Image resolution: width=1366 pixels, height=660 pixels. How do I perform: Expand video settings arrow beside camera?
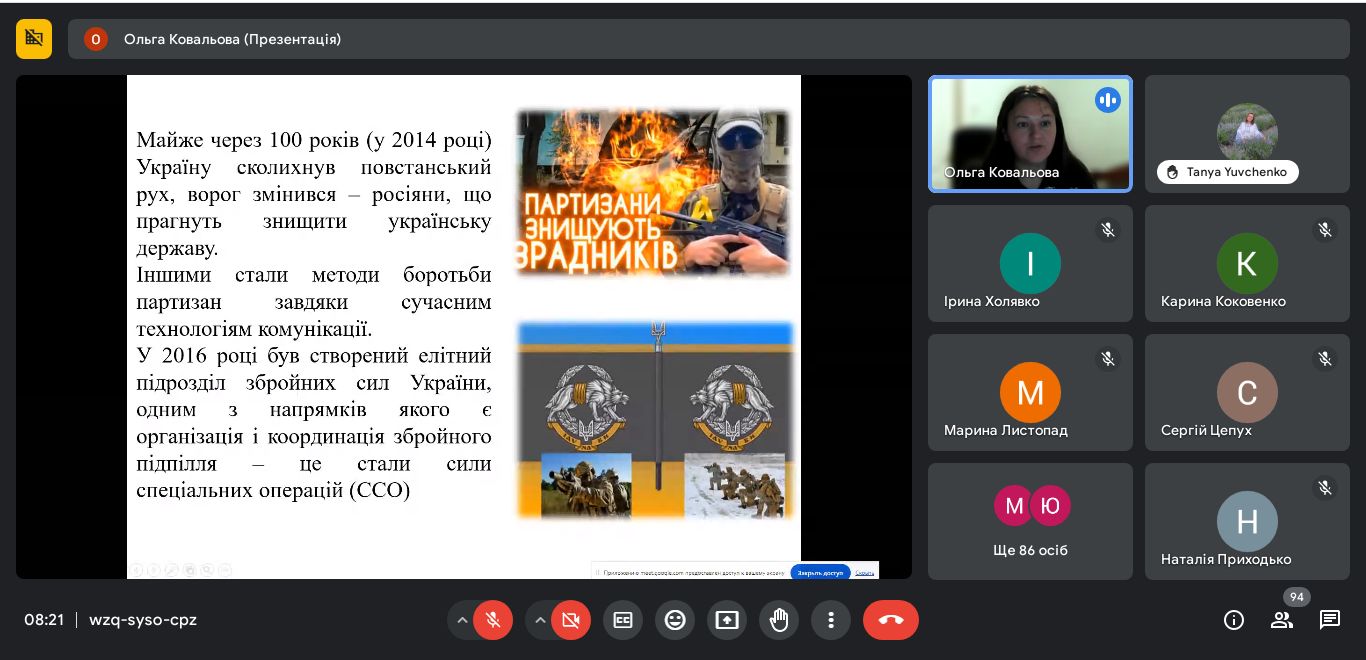click(x=540, y=620)
